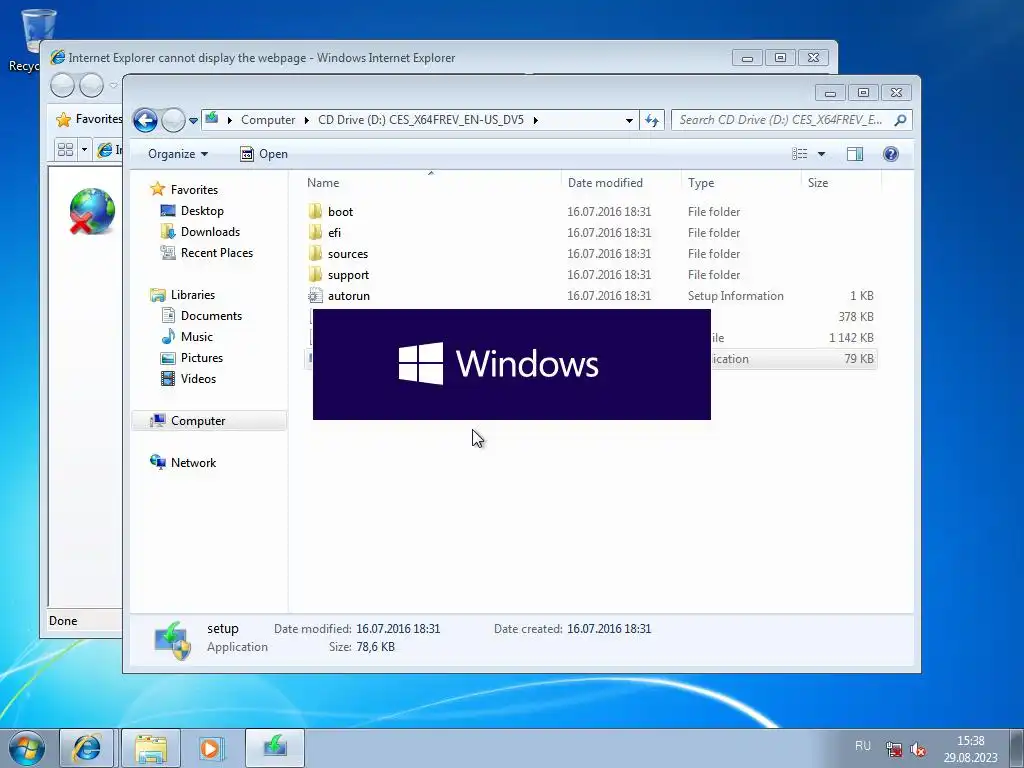Viewport: 1024px width, 768px height.
Task: Select the support folder icon
Action: click(x=315, y=274)
